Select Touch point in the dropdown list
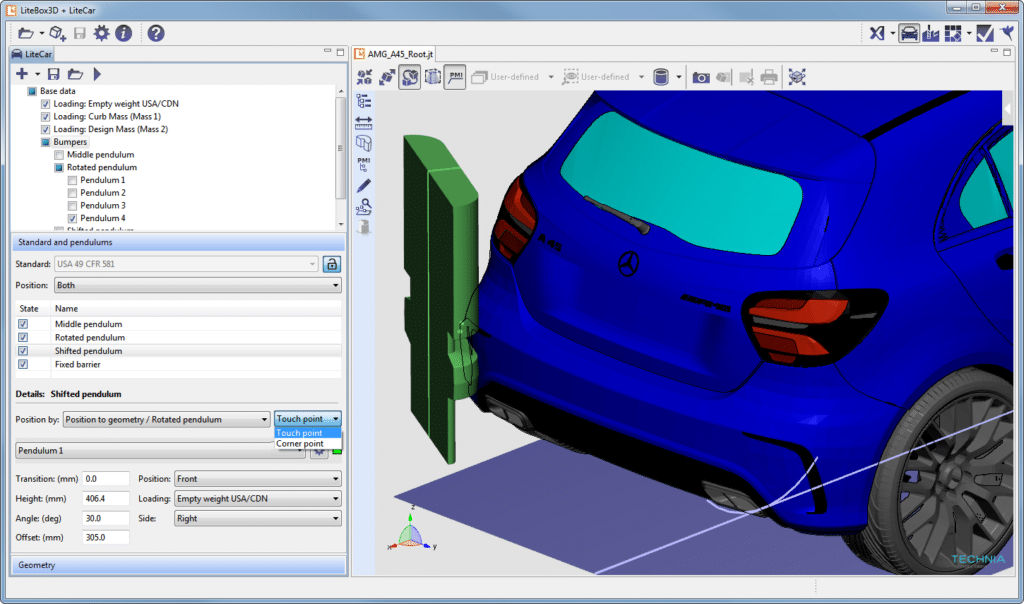Screen dimensions: 1024x604 coord(308,433)
